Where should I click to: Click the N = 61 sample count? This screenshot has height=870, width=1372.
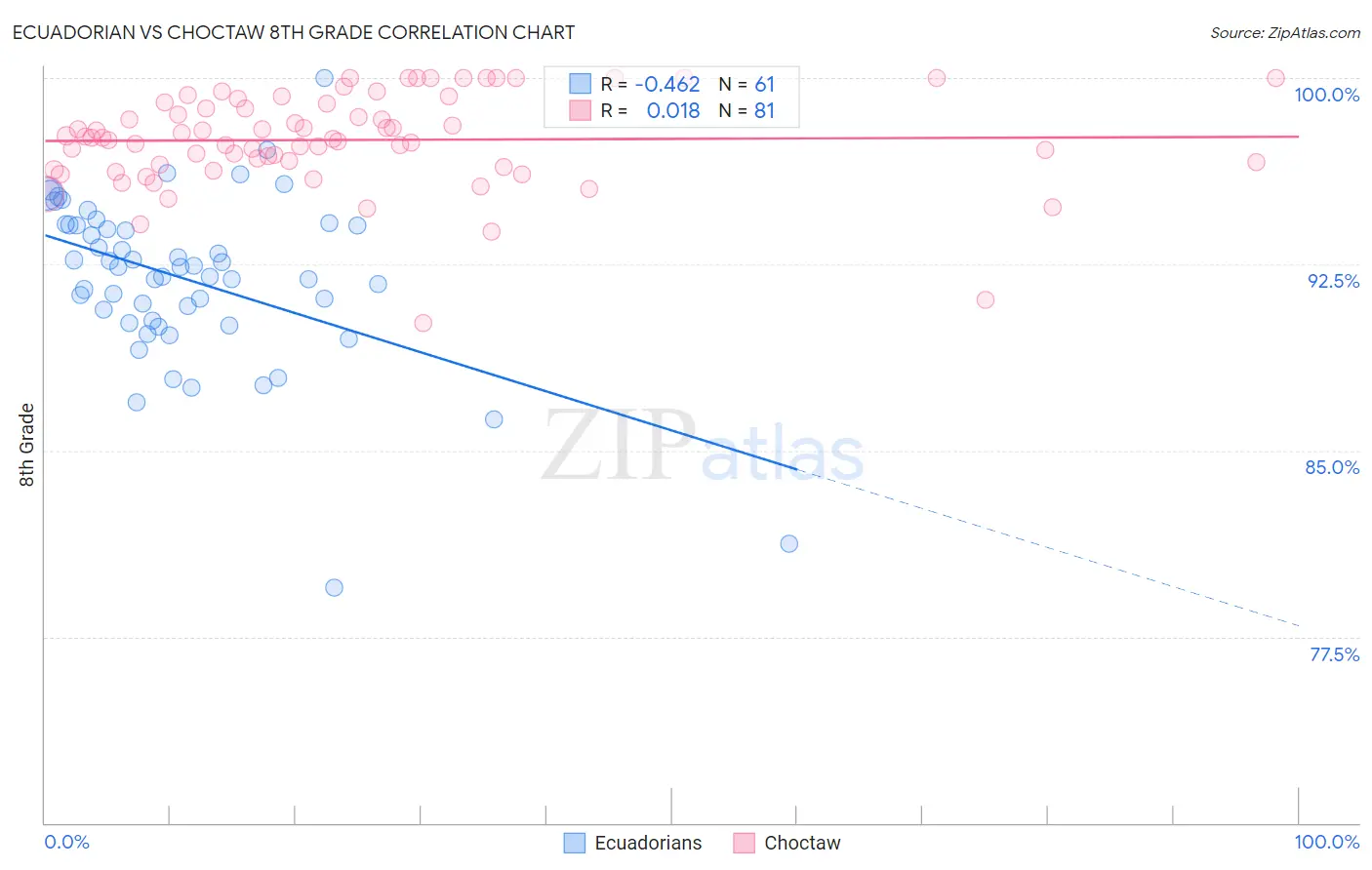747,84
